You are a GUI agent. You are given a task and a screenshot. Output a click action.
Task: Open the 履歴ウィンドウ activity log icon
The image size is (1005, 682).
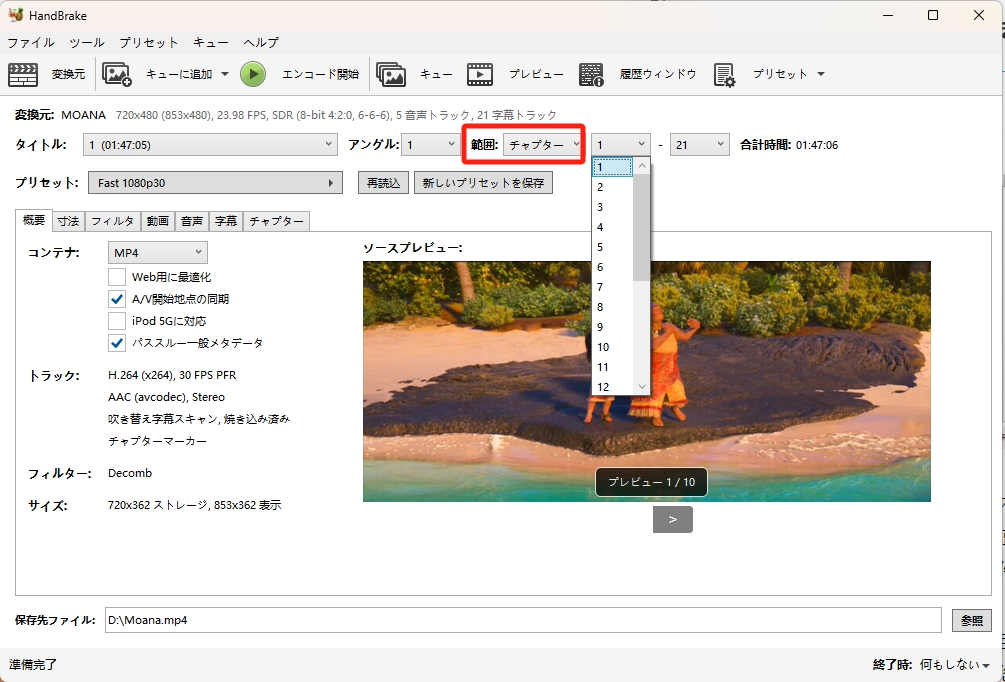point(591,74)
